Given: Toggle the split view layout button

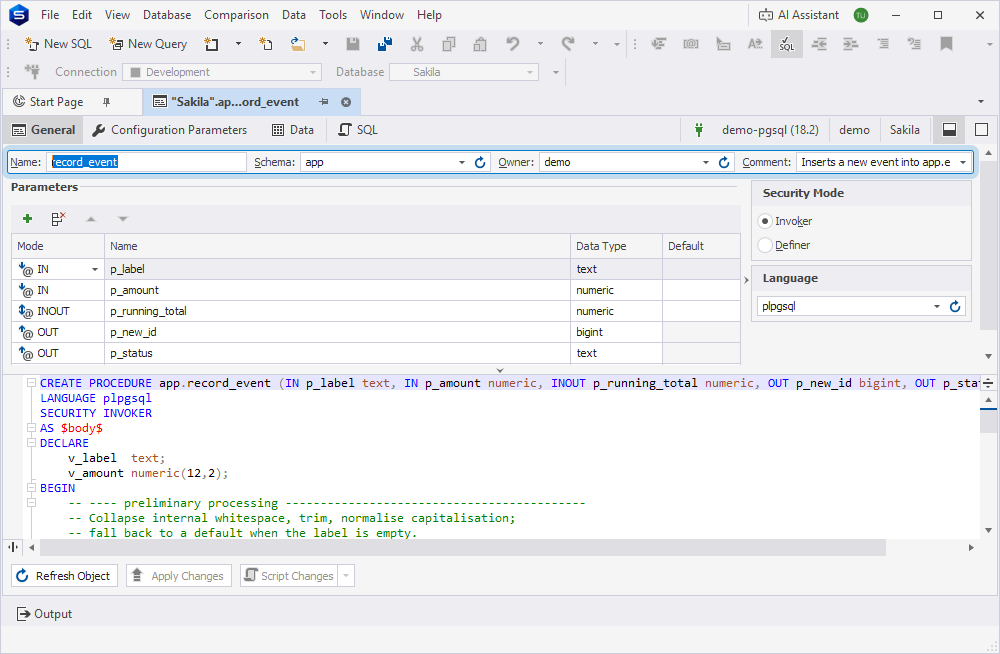Looking at the screenshot, I should point(949,130).
